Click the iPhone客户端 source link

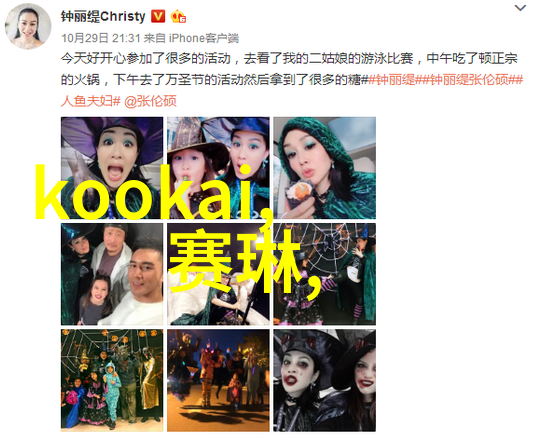click(204, 38)
